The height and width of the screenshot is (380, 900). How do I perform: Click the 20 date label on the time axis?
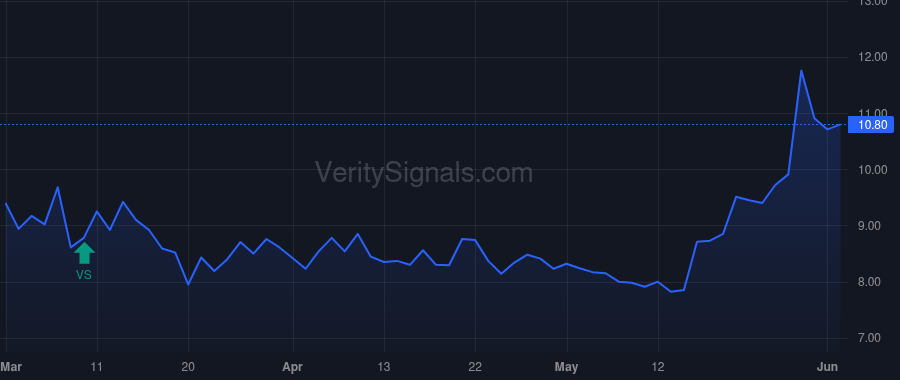point(188,367)
